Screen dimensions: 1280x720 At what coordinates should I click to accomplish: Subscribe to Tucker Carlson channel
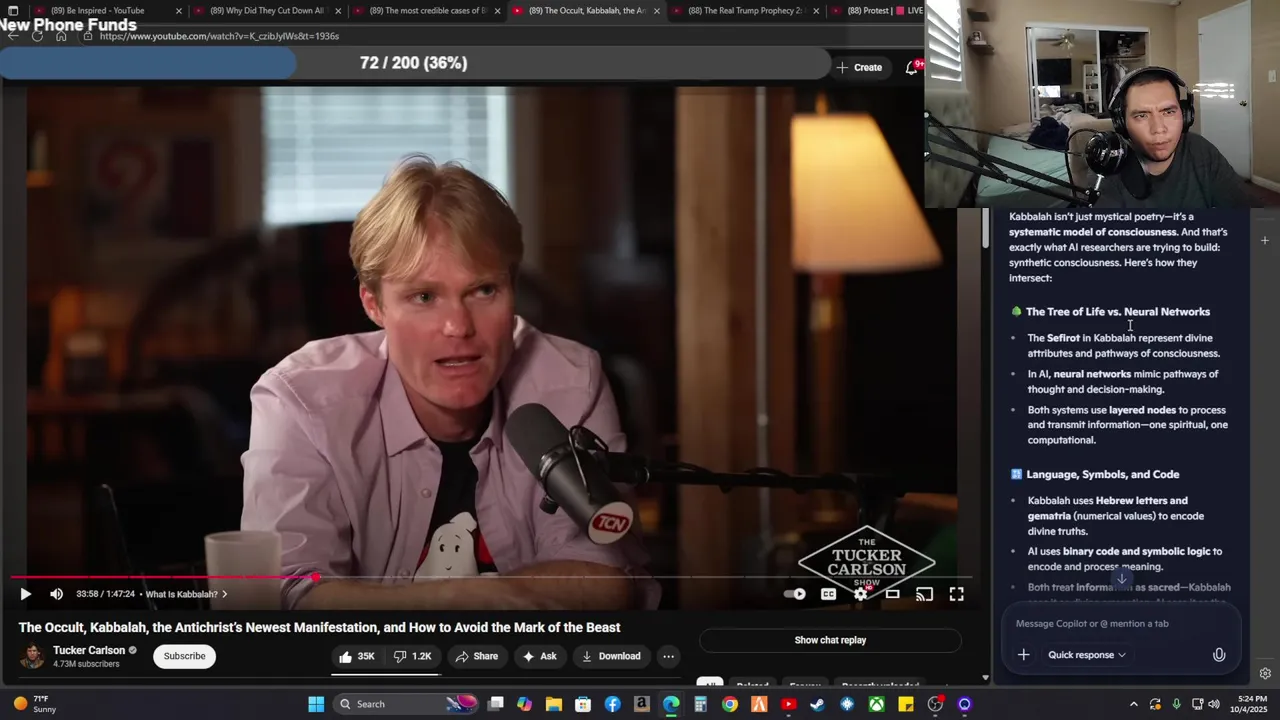click(184, 656)
